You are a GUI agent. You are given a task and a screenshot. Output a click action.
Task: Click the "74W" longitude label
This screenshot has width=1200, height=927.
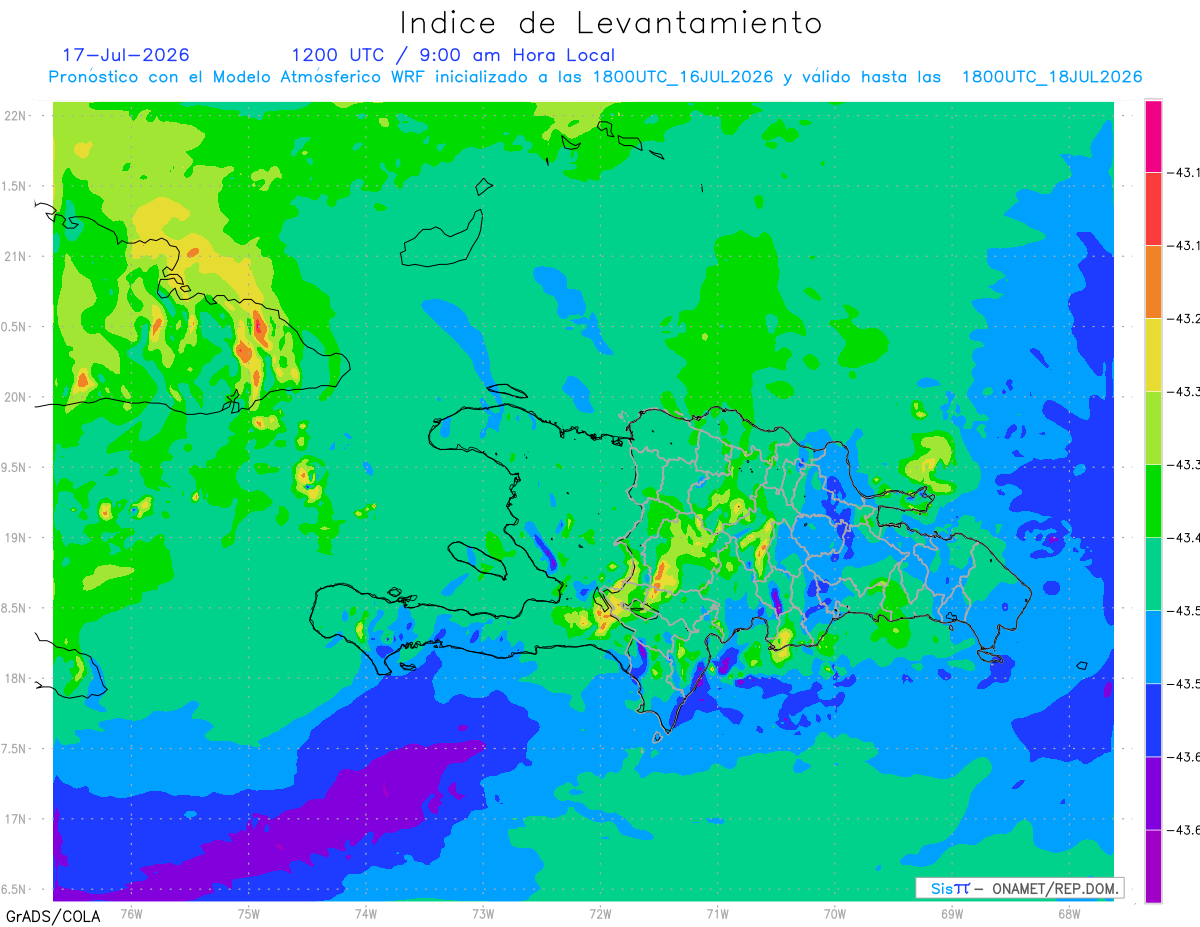click(x=366, y=913)
